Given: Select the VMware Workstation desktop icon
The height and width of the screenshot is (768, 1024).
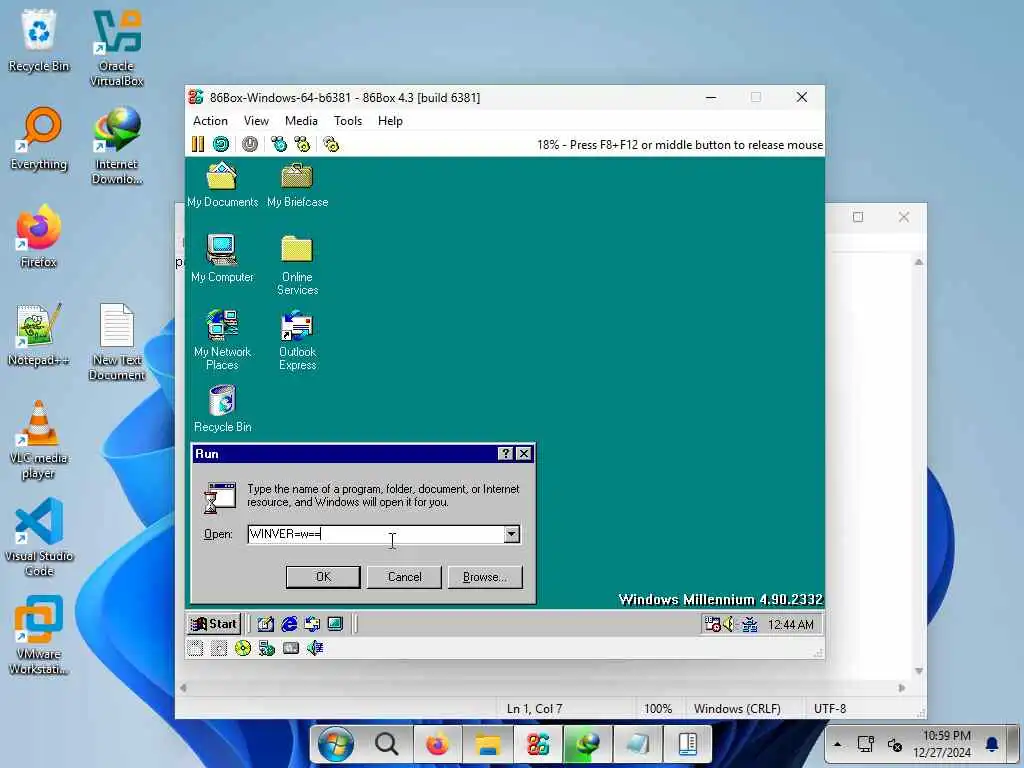Looking at the screenshot, I should (x=39, y=635).
